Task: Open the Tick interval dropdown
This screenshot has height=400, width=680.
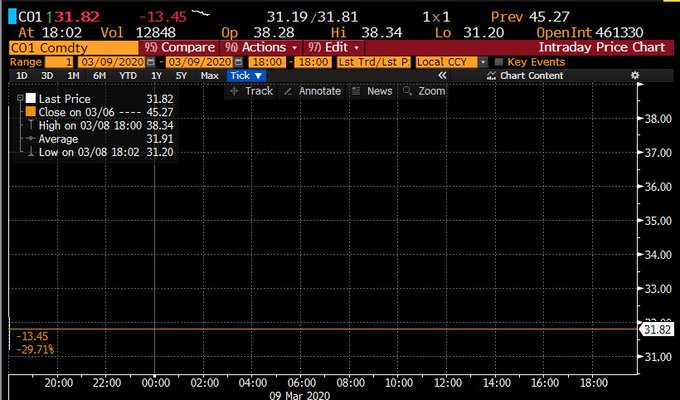Action: 245,75
